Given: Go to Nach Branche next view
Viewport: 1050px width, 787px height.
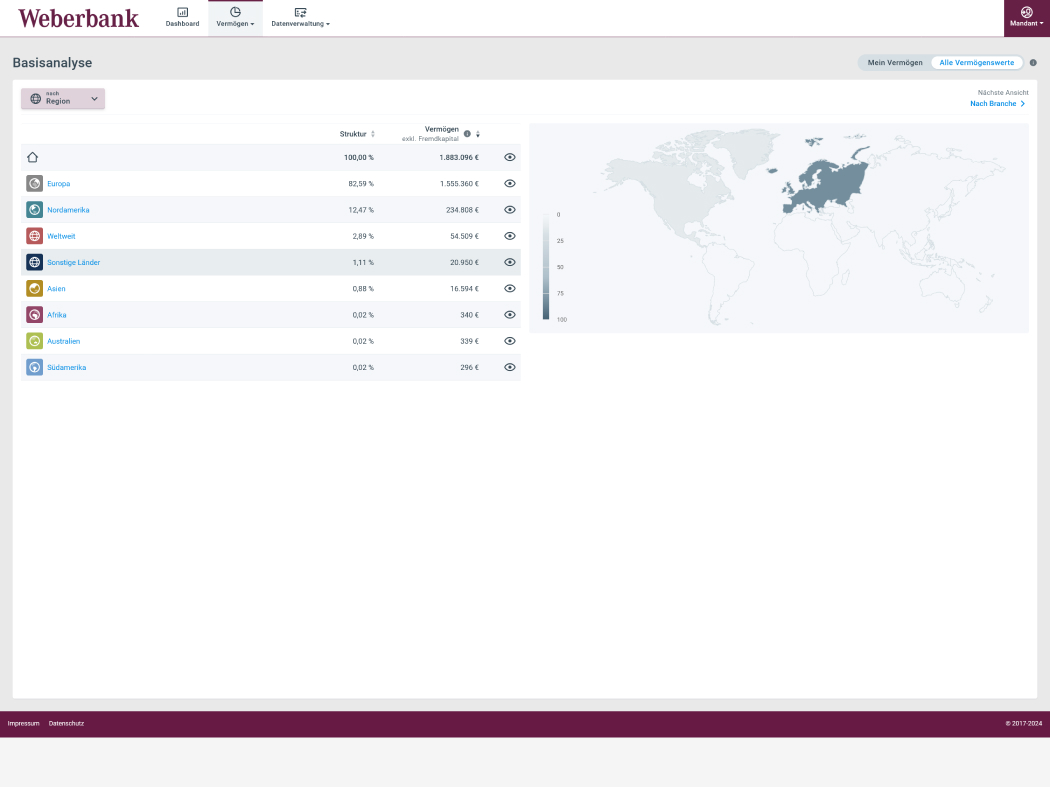Looking at the screenshot, I should [x=997, y=104].
